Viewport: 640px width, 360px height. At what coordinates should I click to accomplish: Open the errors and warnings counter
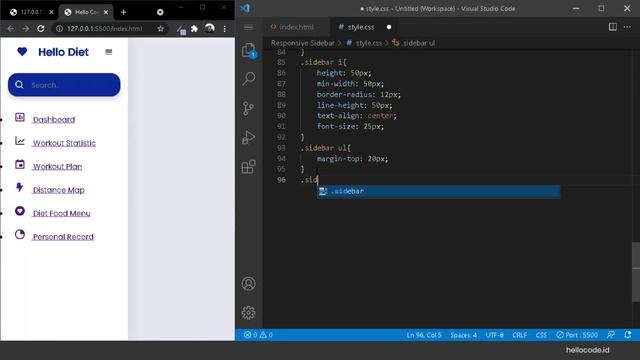tap(258, 335)
